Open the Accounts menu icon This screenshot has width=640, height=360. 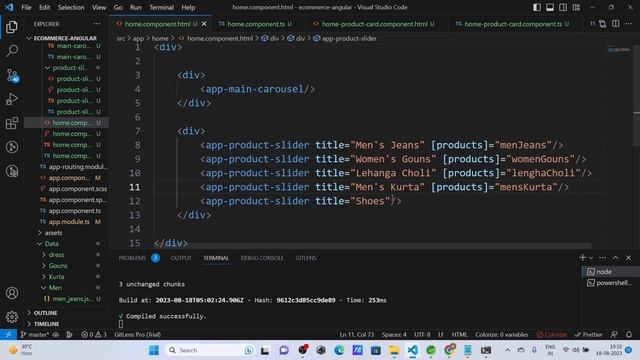pos(12,293)
